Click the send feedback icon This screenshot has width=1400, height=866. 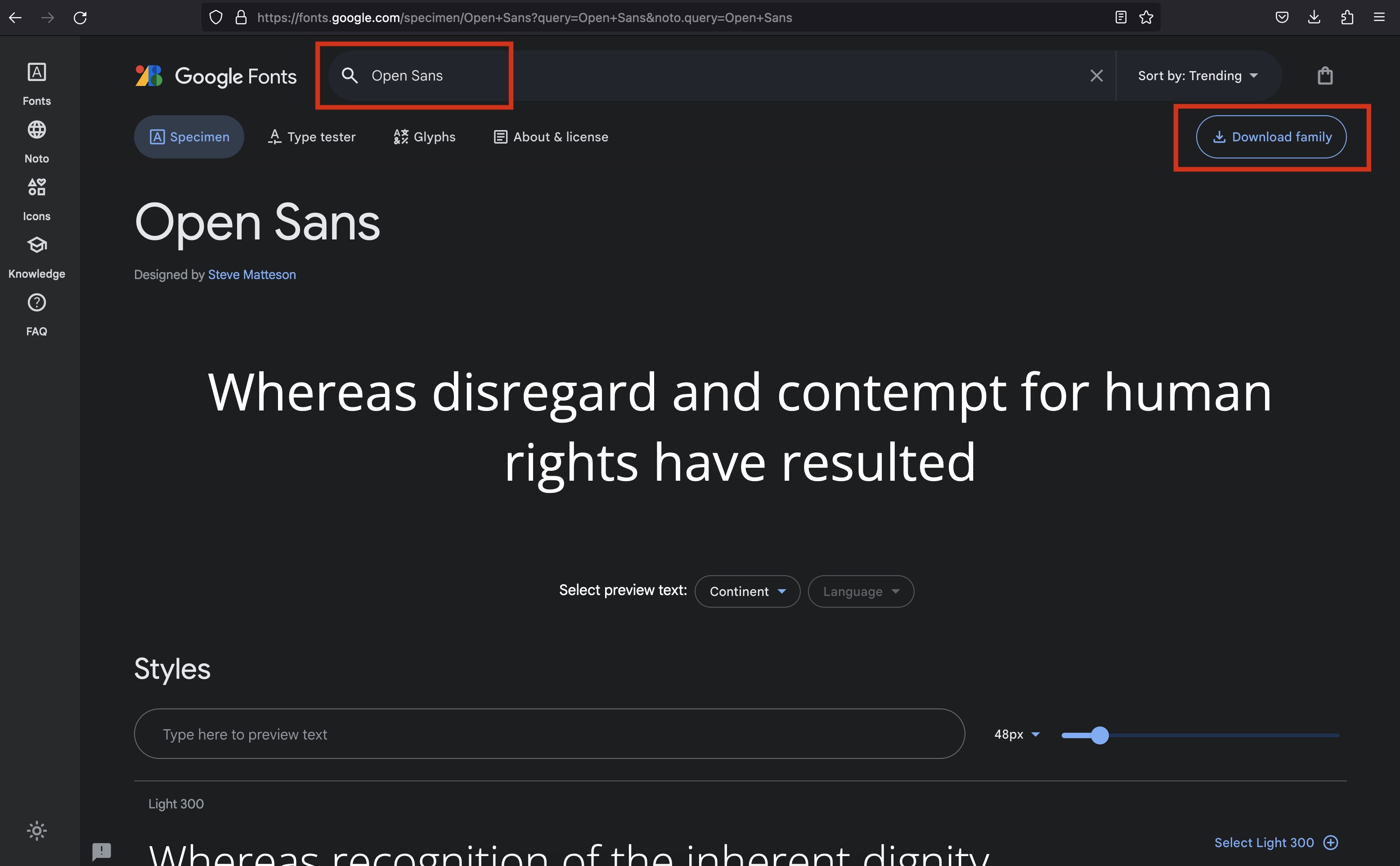[102, 852]
